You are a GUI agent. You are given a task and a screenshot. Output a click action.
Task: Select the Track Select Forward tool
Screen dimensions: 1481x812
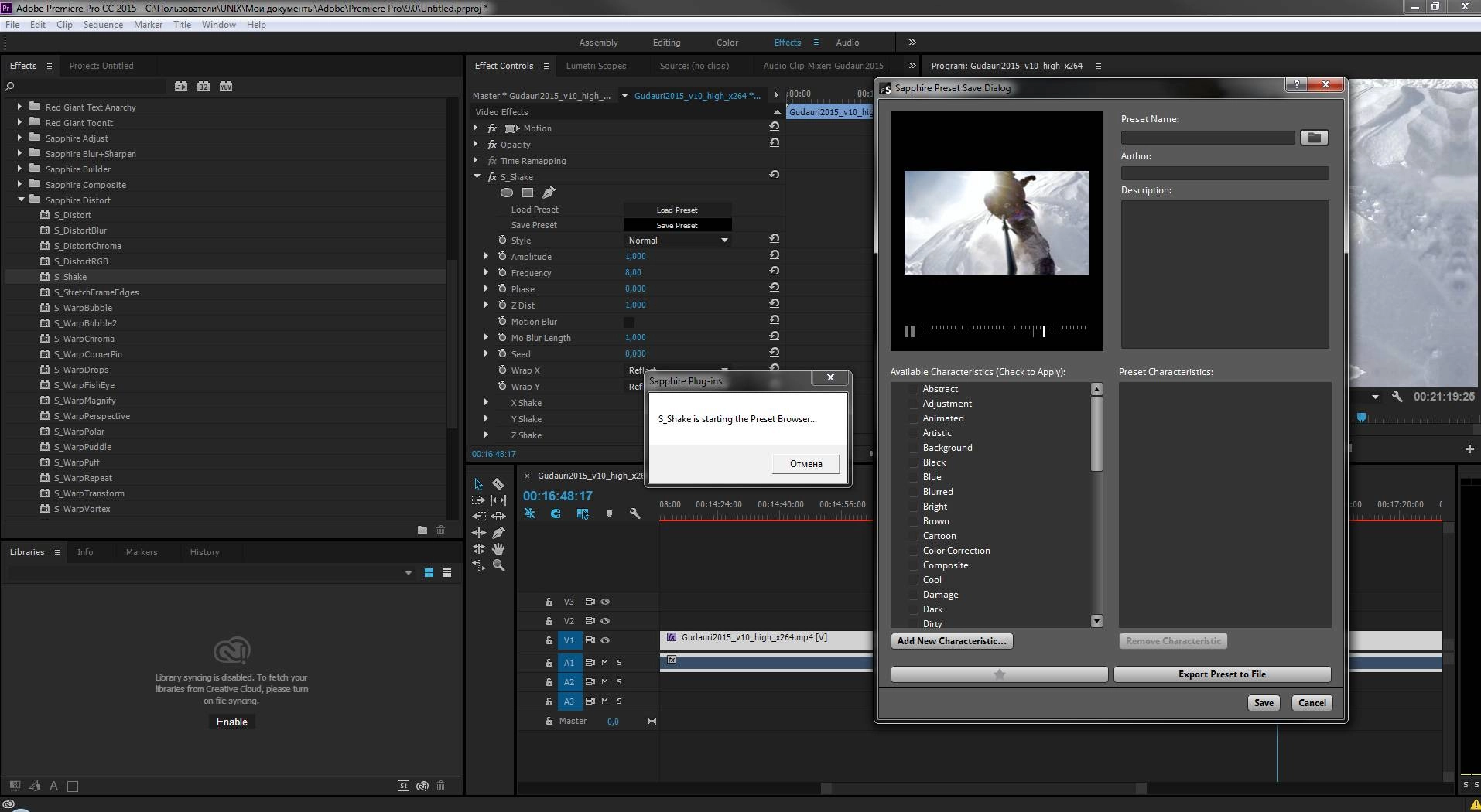pos(478,500)
